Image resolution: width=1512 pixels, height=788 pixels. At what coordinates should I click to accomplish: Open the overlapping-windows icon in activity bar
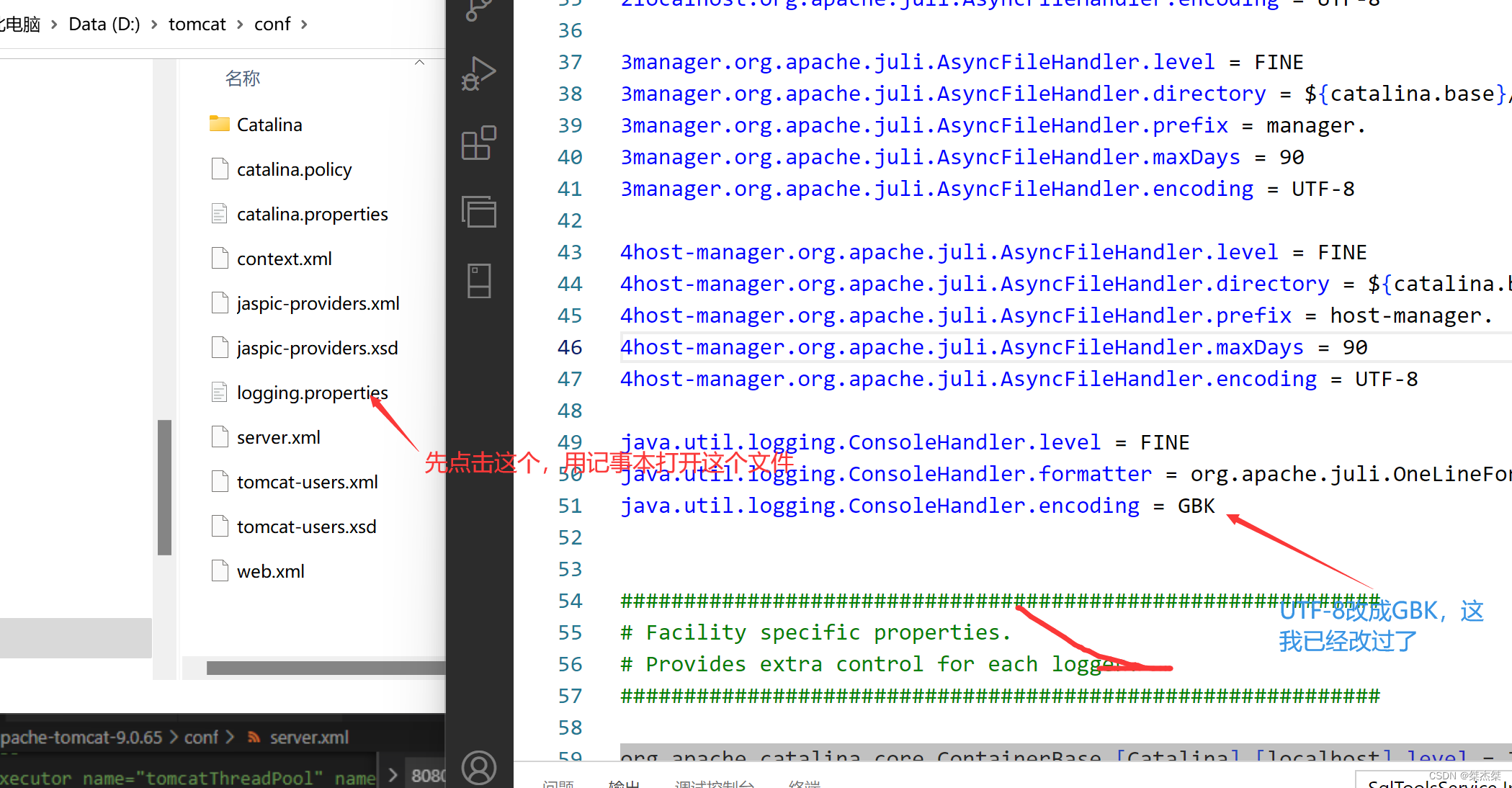[479, 212]
